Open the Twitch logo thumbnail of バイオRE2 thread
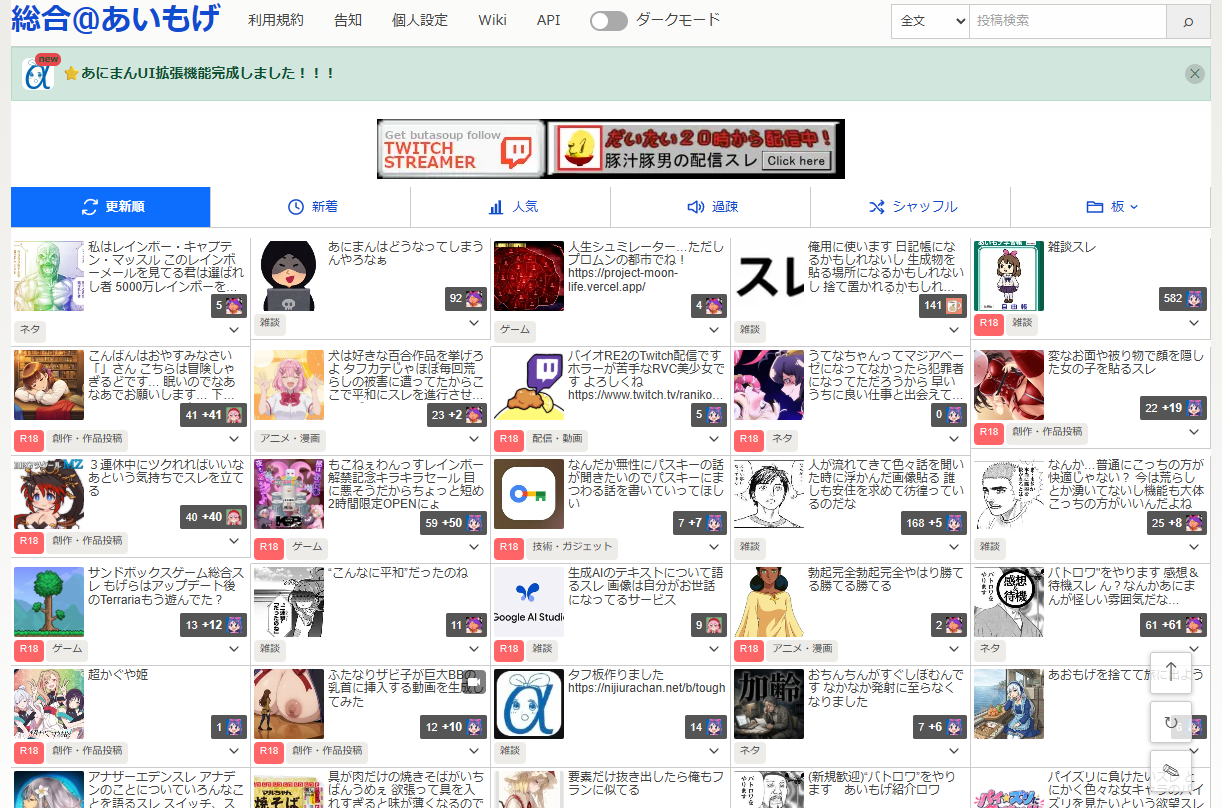 [x=529, y=385]
